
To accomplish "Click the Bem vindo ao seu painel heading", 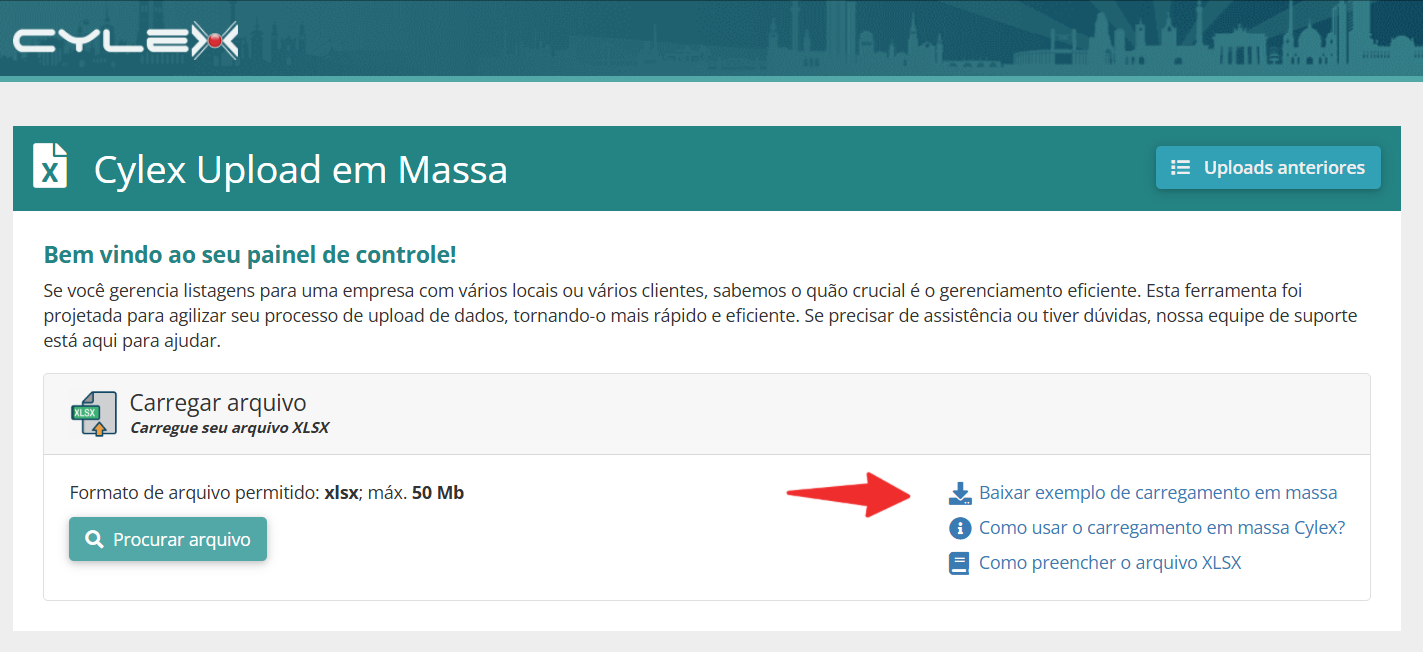I will pos(250,254).
